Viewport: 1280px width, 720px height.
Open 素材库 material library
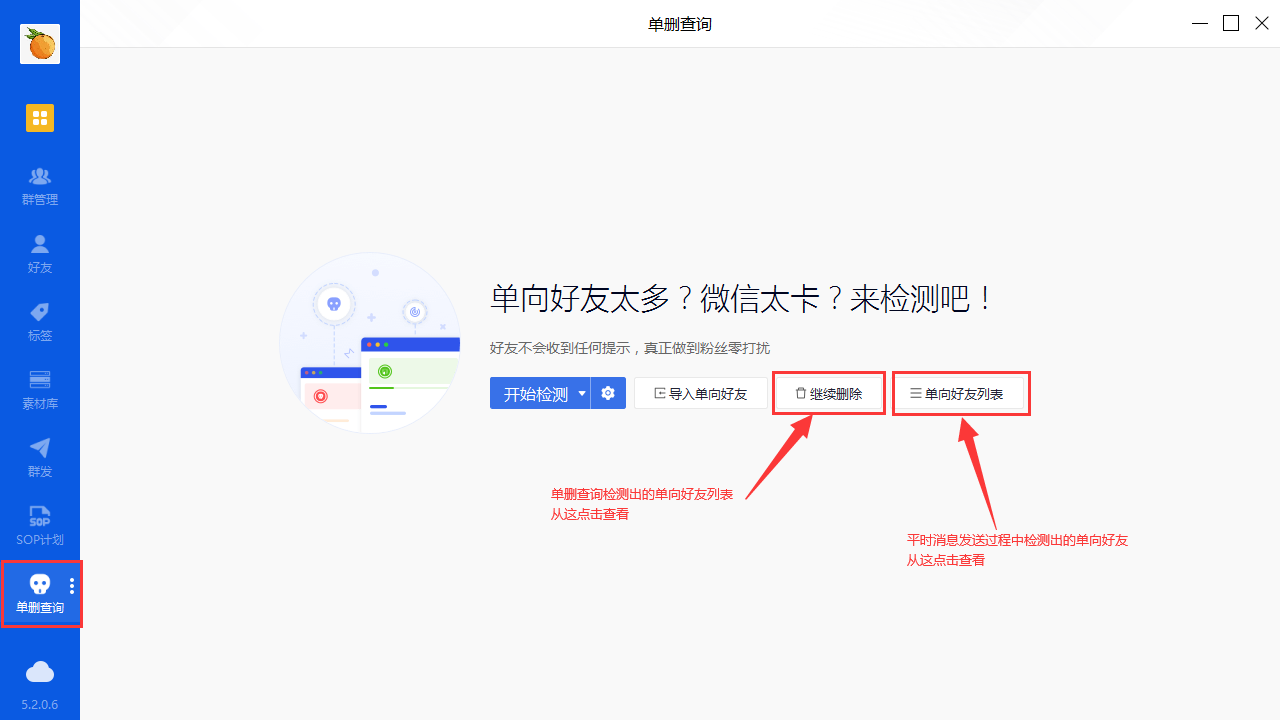point(40,390)
